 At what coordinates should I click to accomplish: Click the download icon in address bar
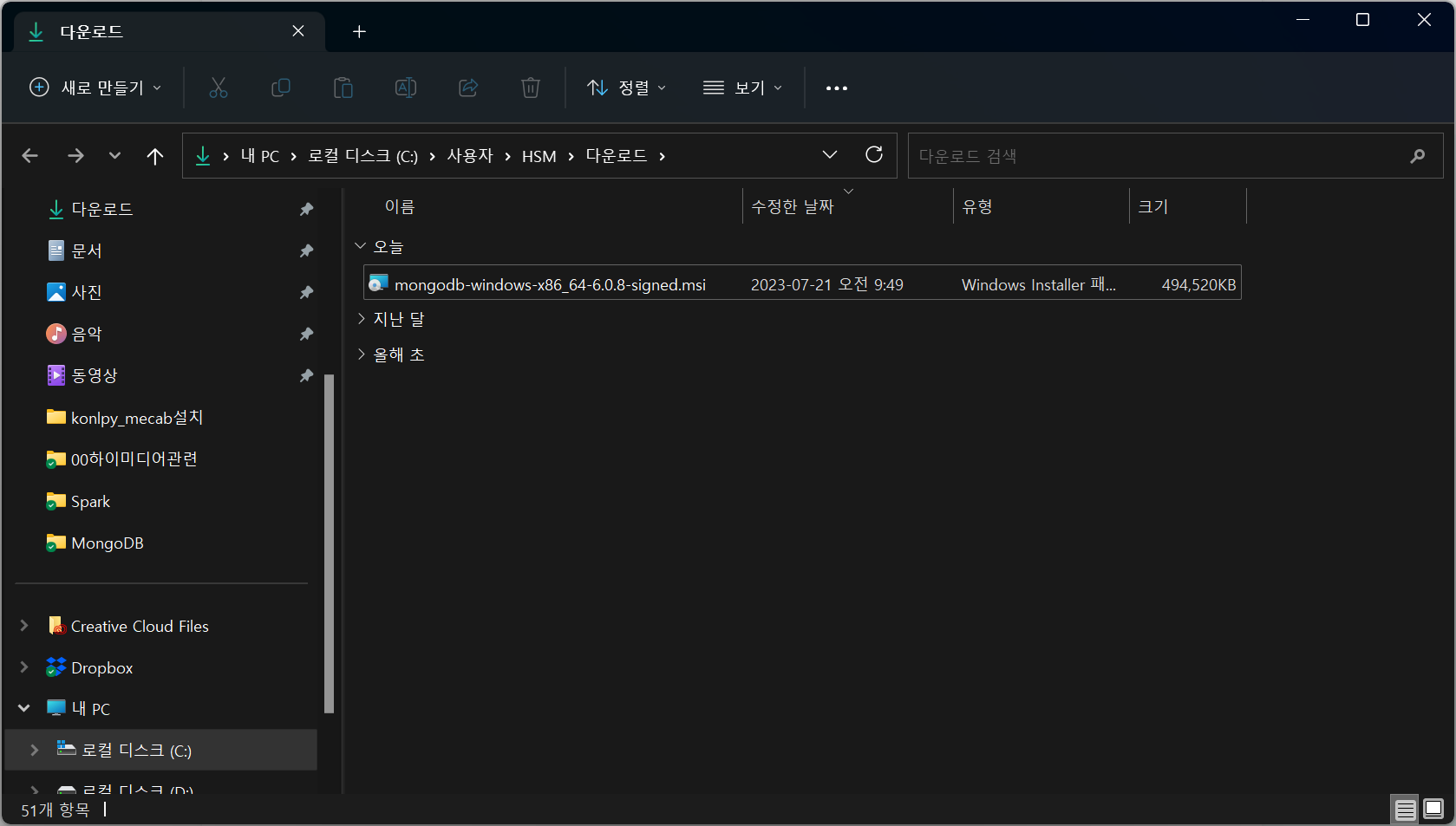[203, 156]
